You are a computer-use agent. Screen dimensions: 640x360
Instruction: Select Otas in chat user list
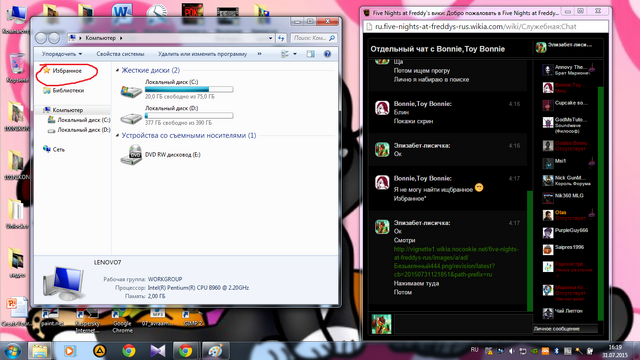[568, 215]
